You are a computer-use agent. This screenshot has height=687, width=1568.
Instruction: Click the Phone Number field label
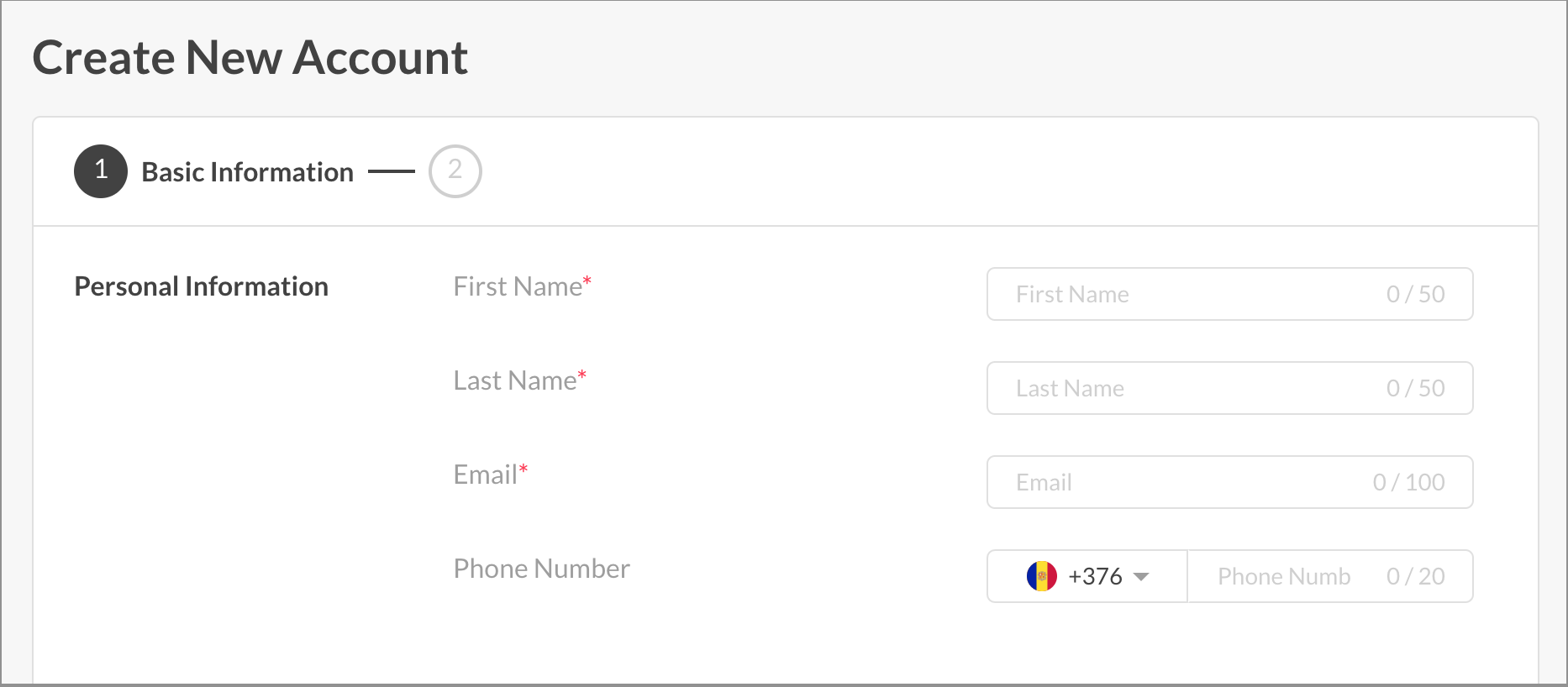tap(542, 569)
